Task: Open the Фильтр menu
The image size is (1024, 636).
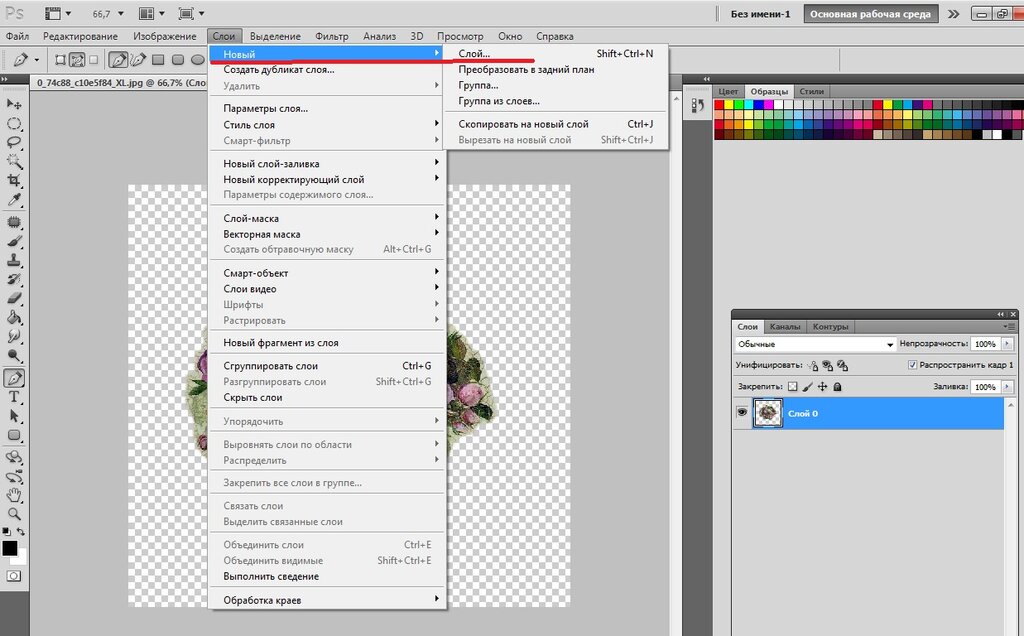Action: click(332, 36)
